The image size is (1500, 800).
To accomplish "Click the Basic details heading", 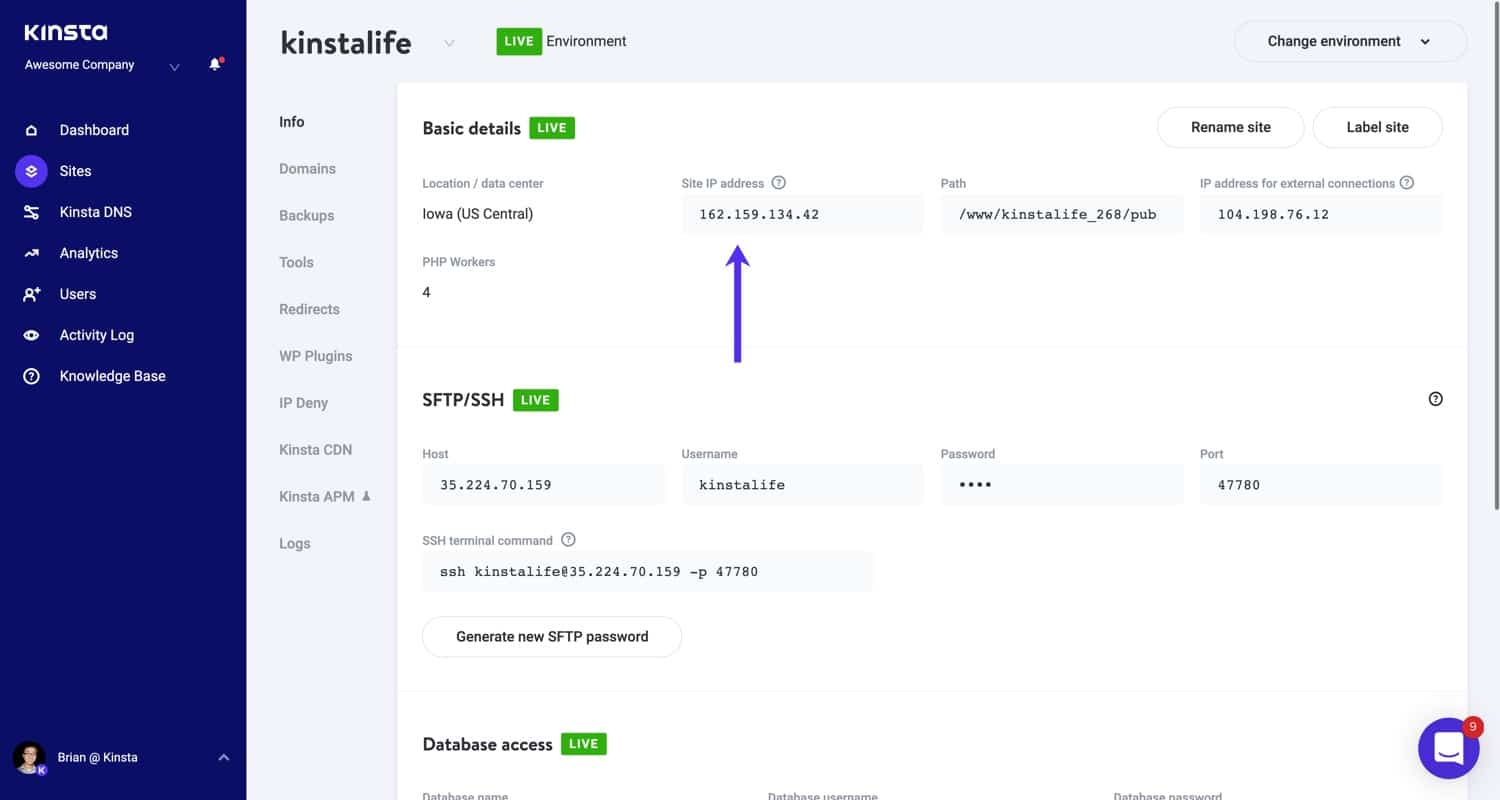I will (471, 128).
